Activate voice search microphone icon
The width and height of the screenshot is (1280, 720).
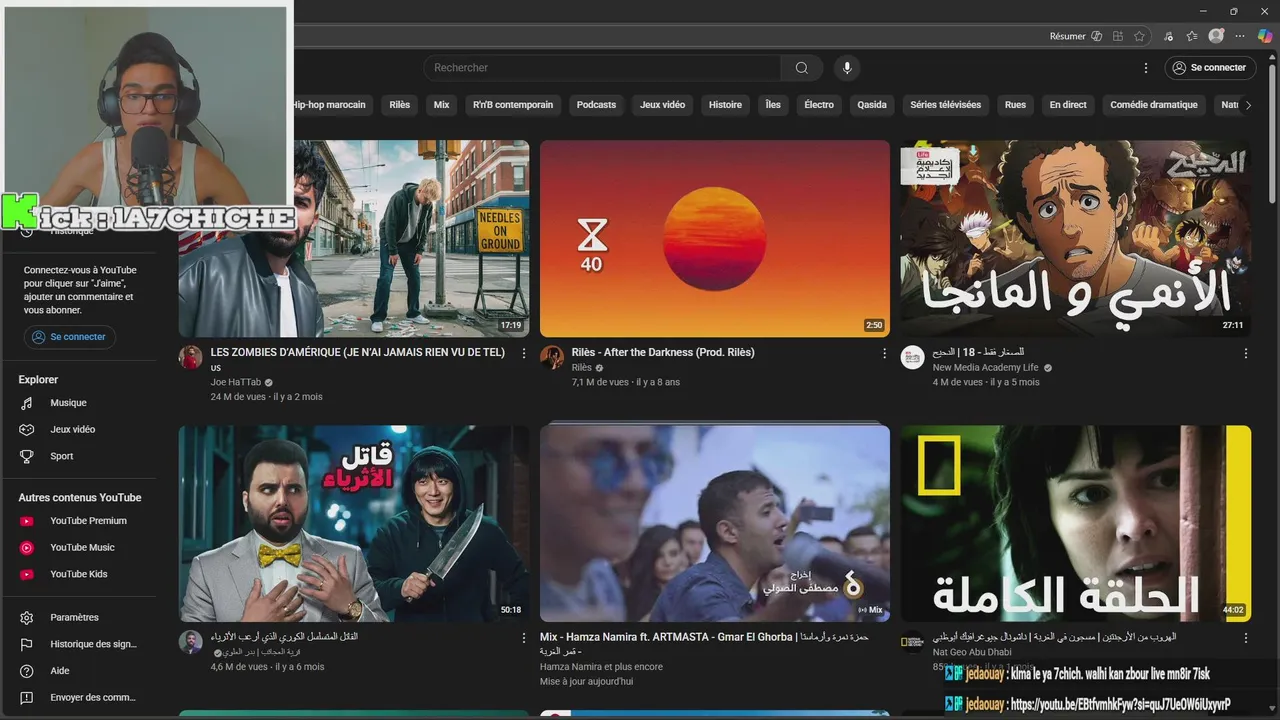[847, 68]
